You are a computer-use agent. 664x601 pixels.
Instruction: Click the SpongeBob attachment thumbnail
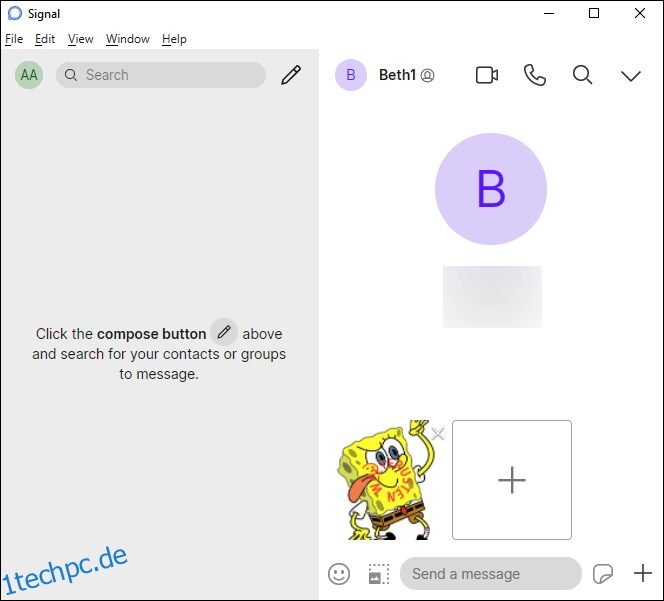pos(385,480)
